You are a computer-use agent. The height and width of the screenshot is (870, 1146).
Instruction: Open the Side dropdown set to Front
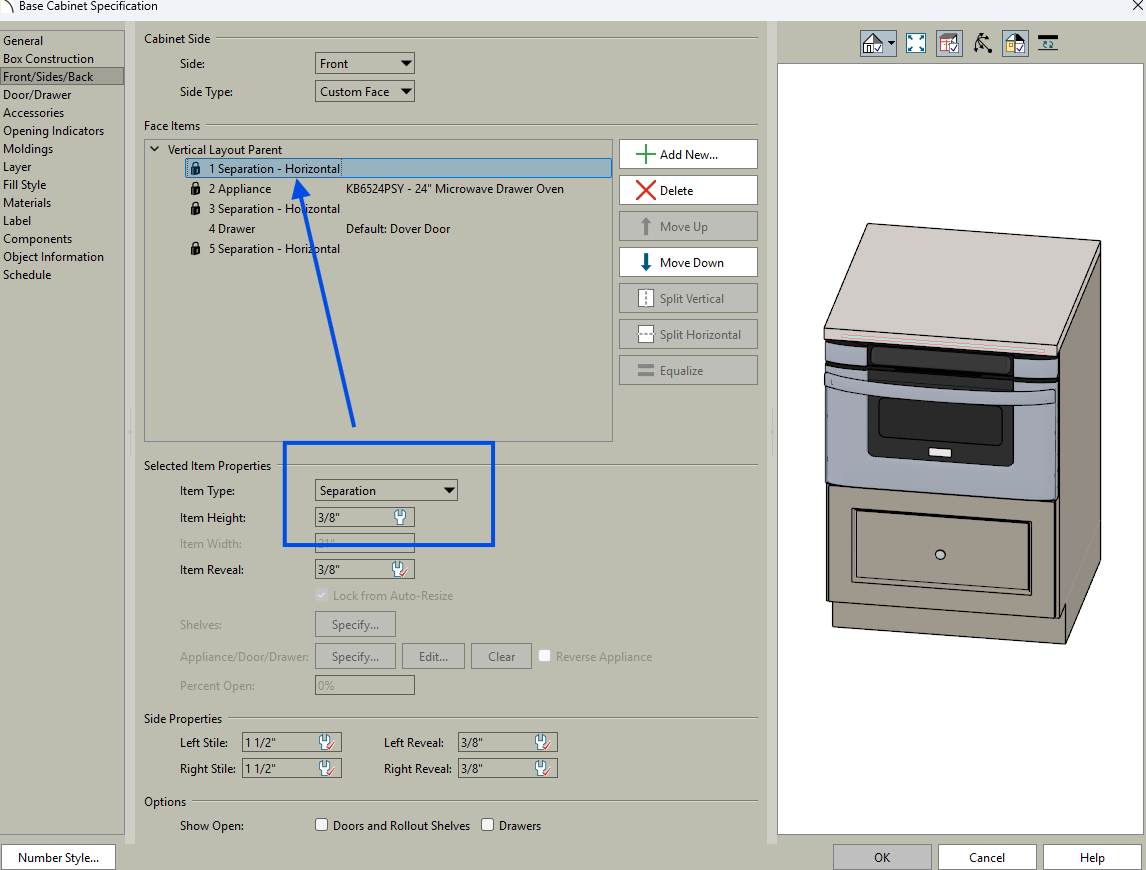tap(365, 63)
